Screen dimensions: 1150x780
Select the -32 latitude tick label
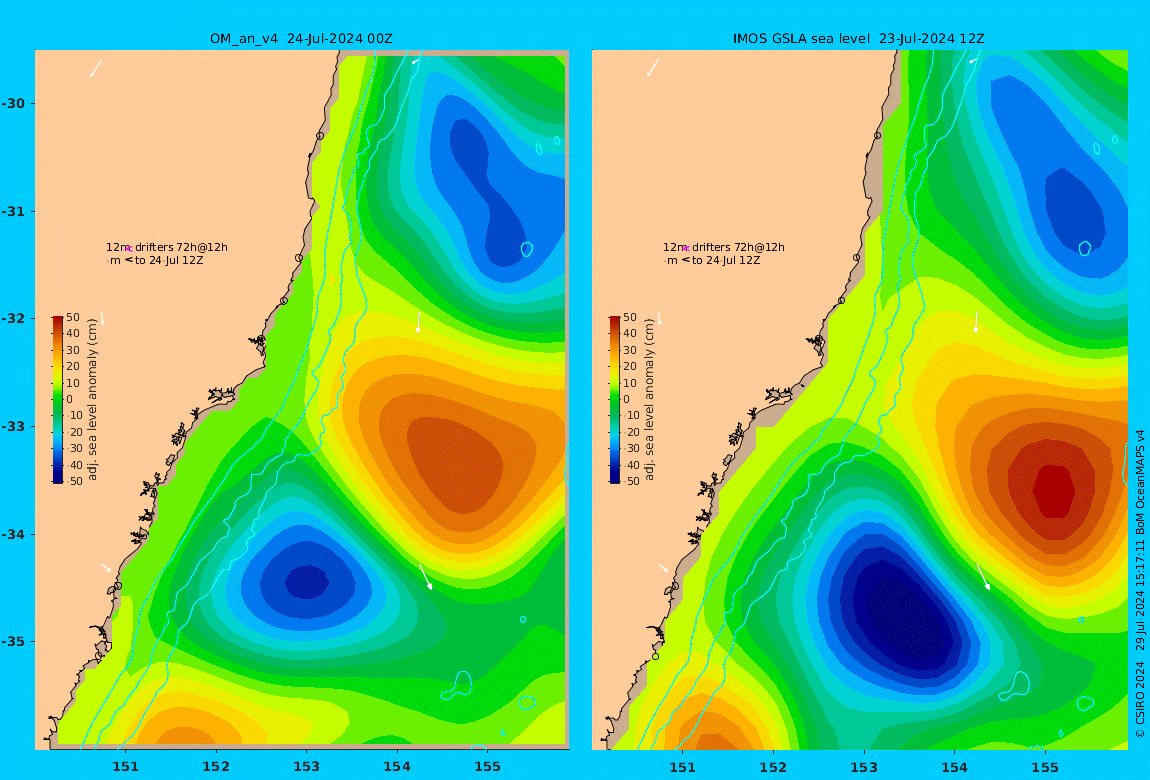coord(12,318)
